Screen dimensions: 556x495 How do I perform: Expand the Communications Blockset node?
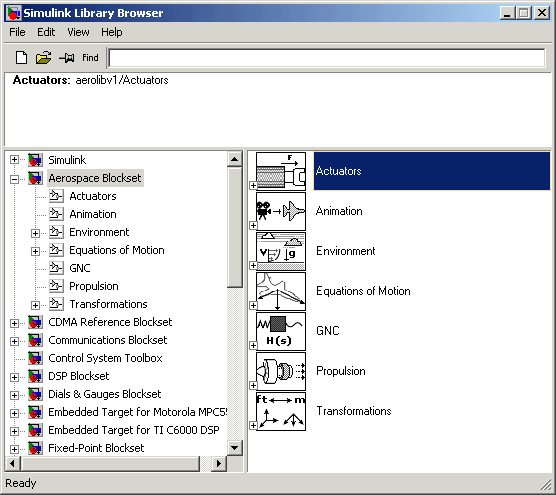(x=14, y=341)
